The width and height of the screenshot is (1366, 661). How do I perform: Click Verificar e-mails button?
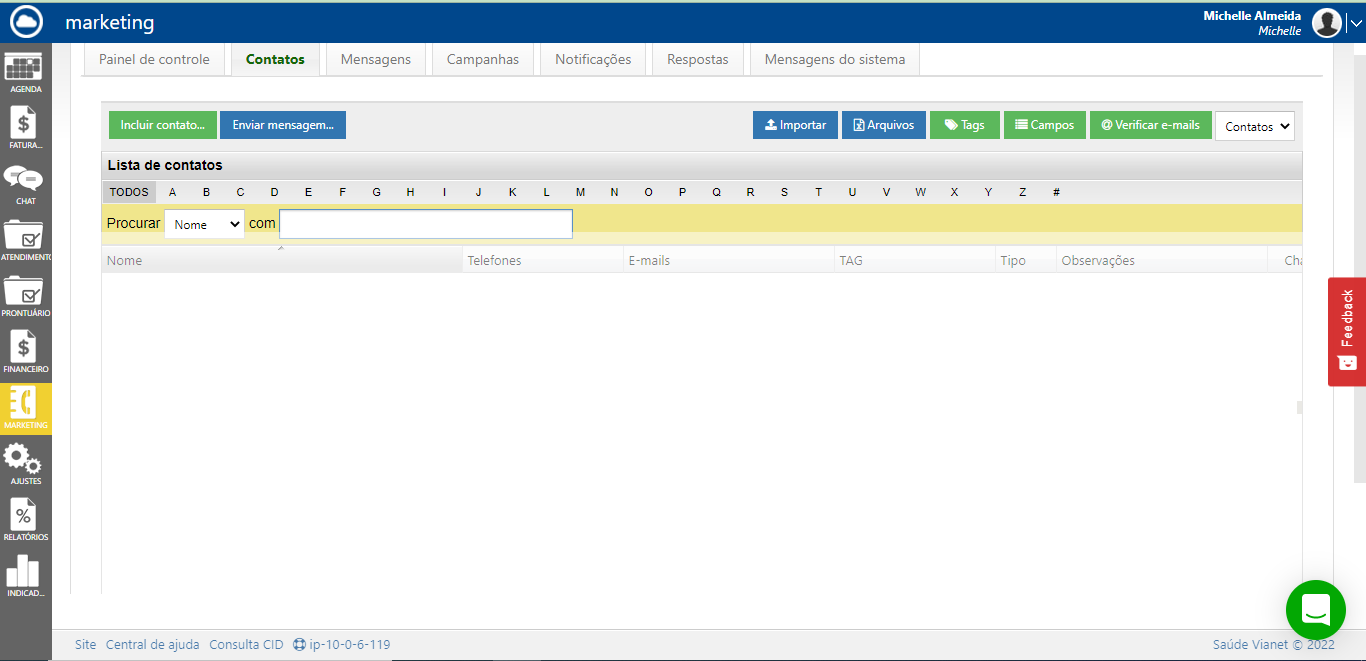click(1151, 125)
